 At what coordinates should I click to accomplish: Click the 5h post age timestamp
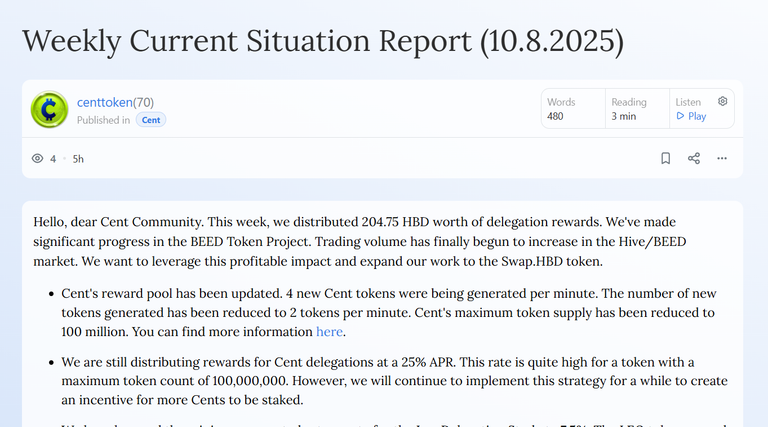(78, 159)
